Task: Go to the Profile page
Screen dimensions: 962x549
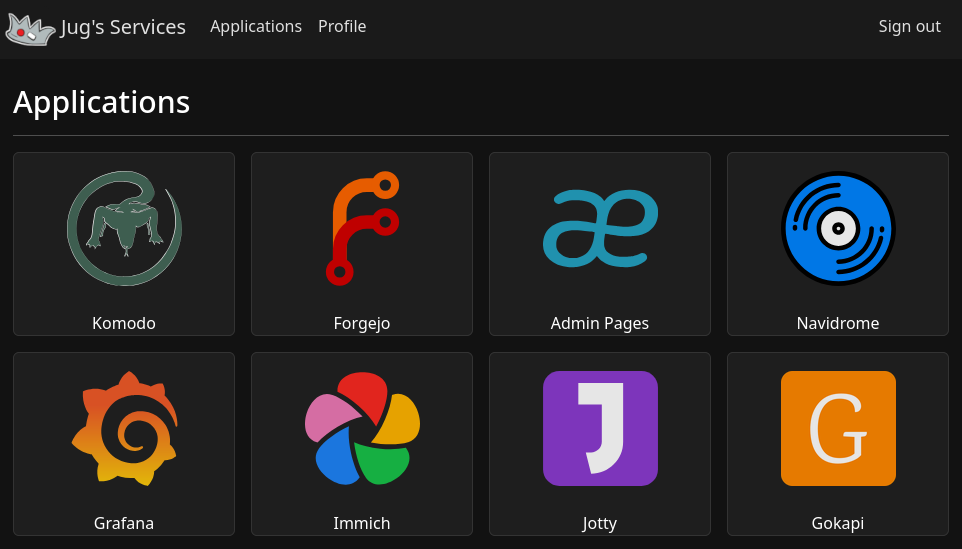Action: pos(342,26)
